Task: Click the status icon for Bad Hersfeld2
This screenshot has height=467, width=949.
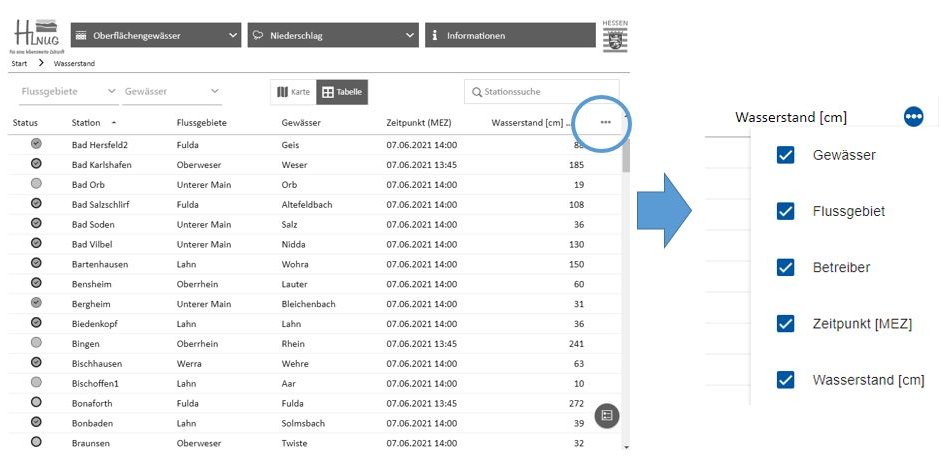Action: point(37,144)
